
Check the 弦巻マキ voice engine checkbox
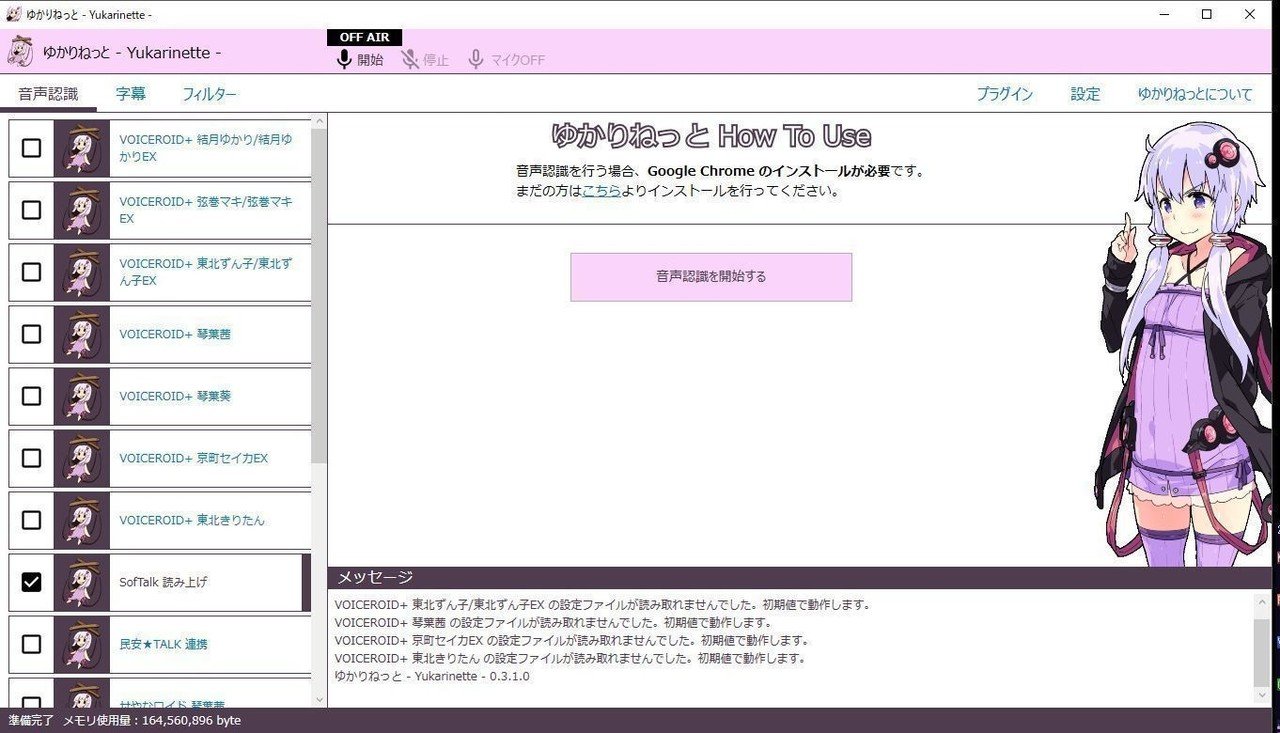(31, 210)
